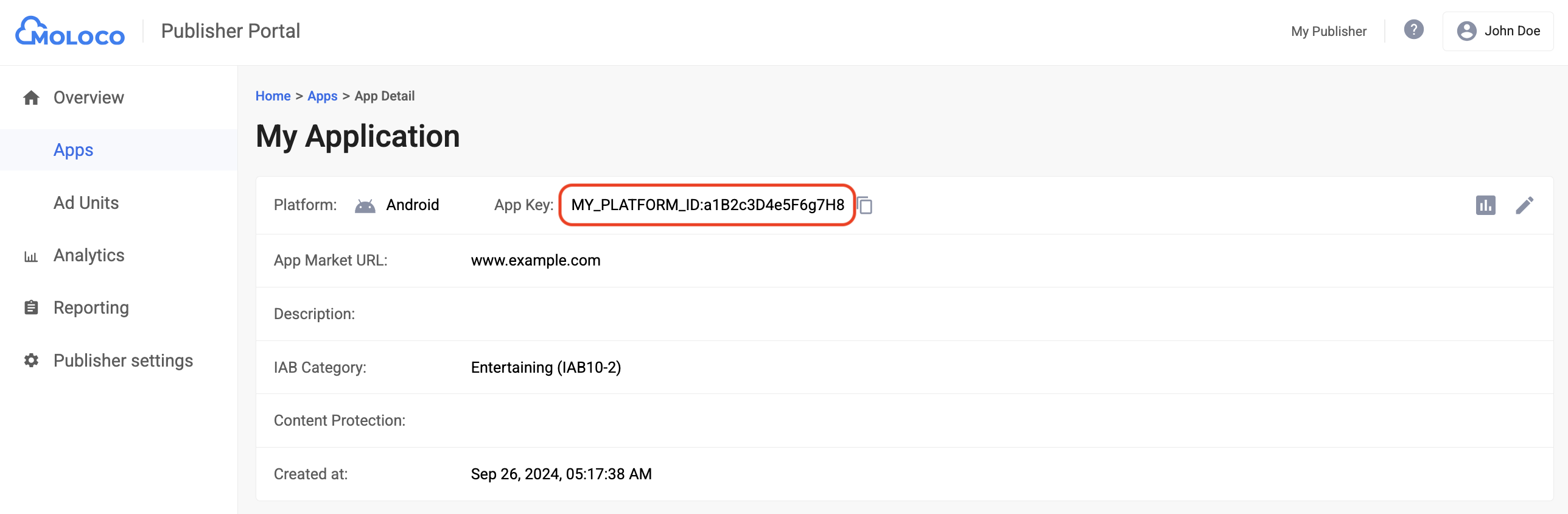Screen dimensions: 1568x514
Task: Follow the Home breadcrumb link
Action: (x=273, y=96)
